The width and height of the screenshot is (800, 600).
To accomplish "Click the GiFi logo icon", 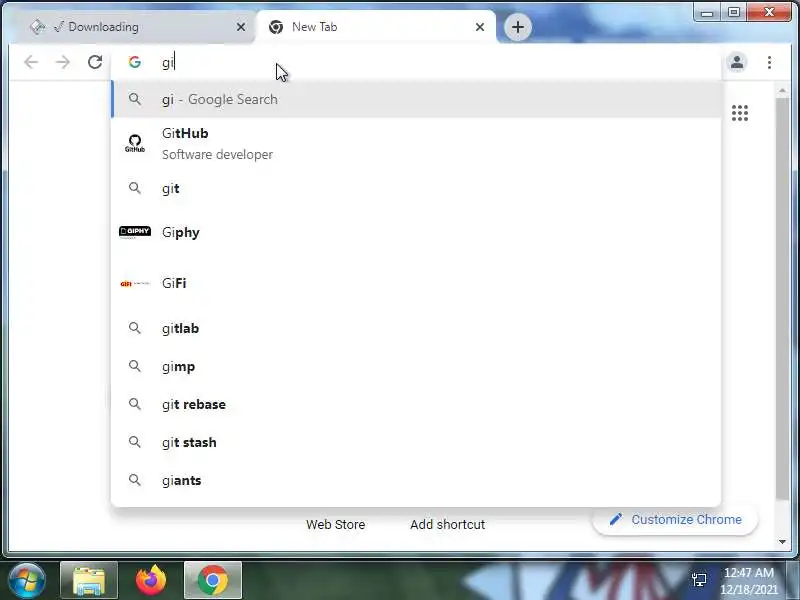I will 135,284.
